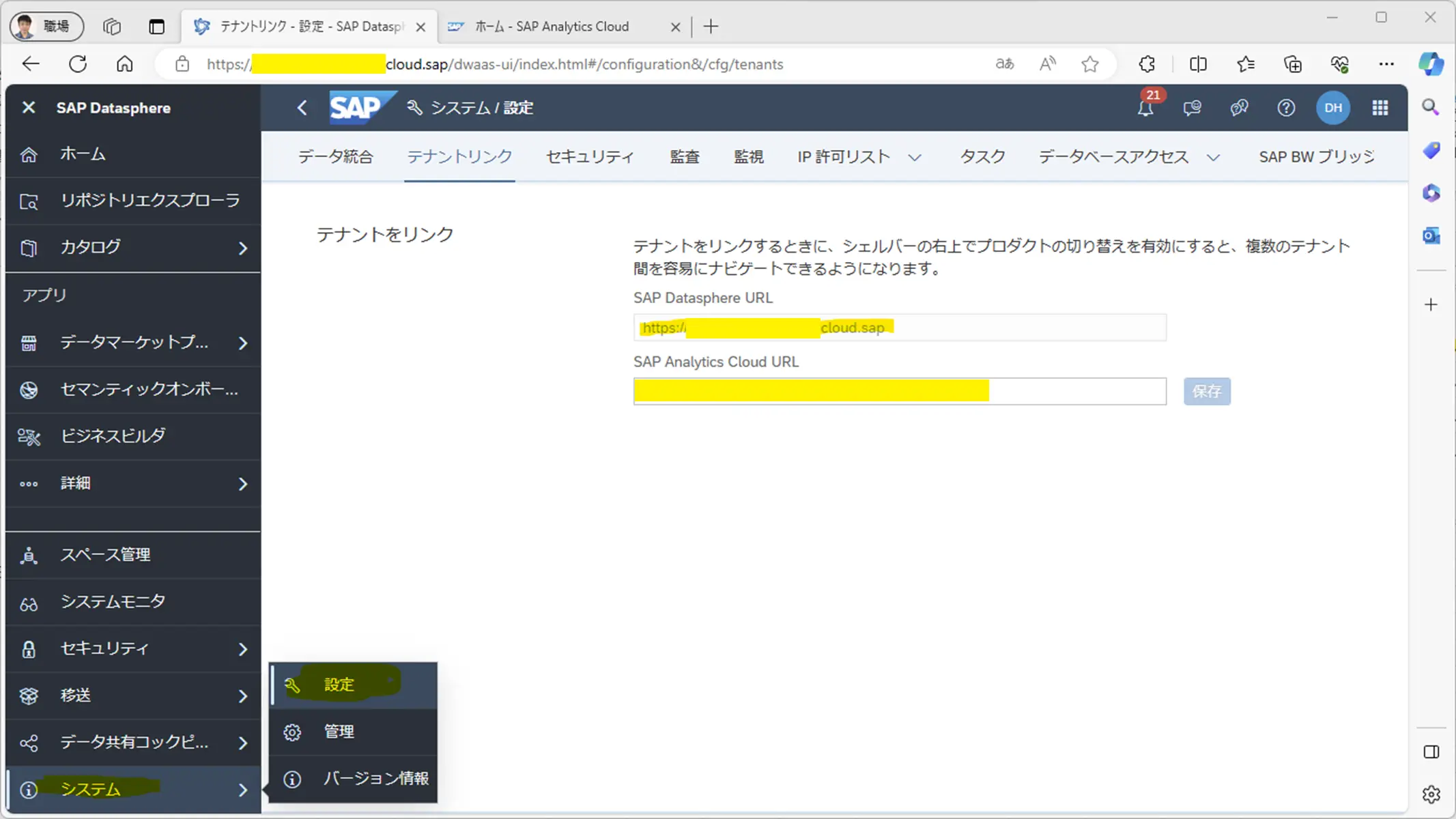Expand the 詳細 submenu chevron

click(243, 484)
